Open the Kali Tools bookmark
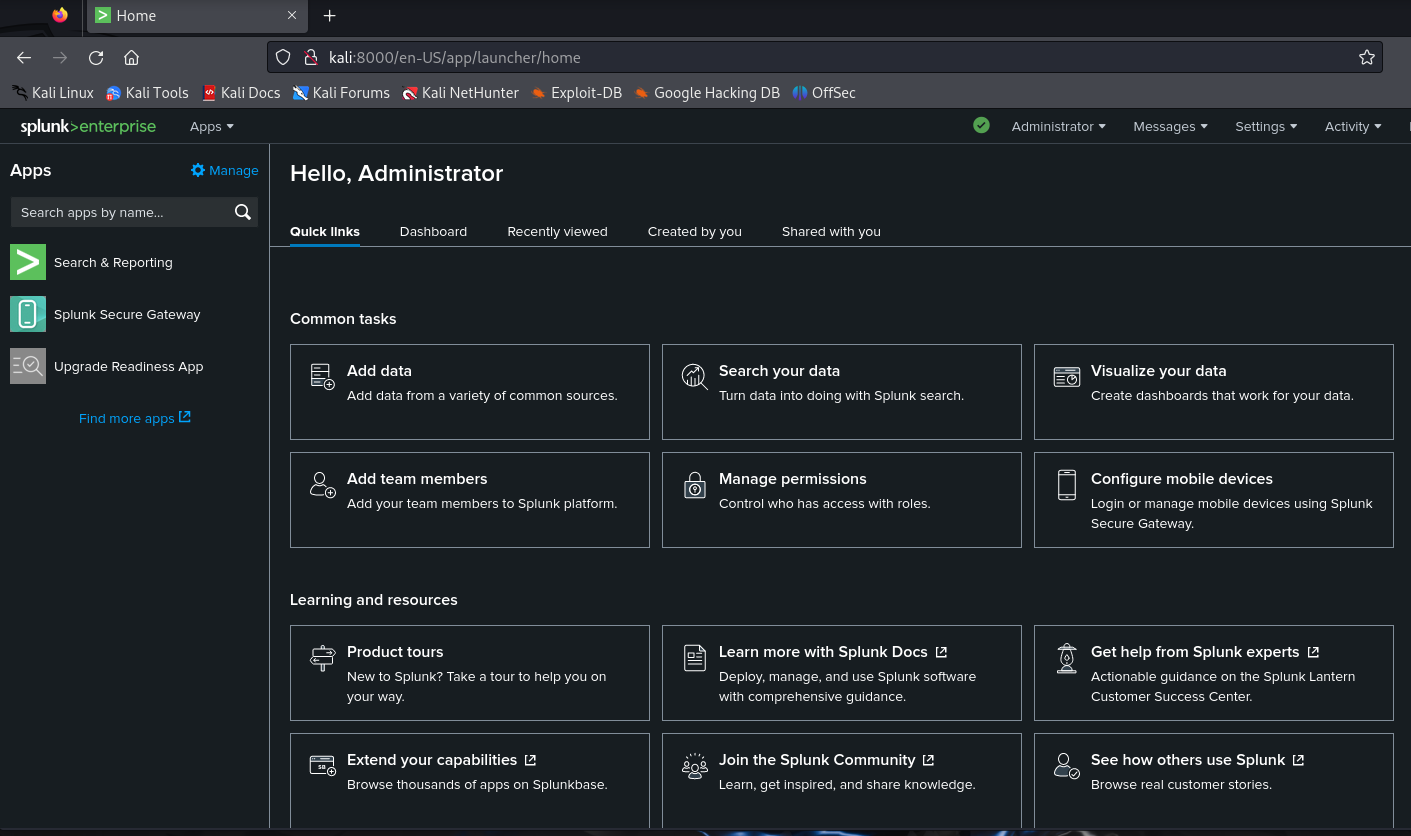 click(x=147, y=93)
